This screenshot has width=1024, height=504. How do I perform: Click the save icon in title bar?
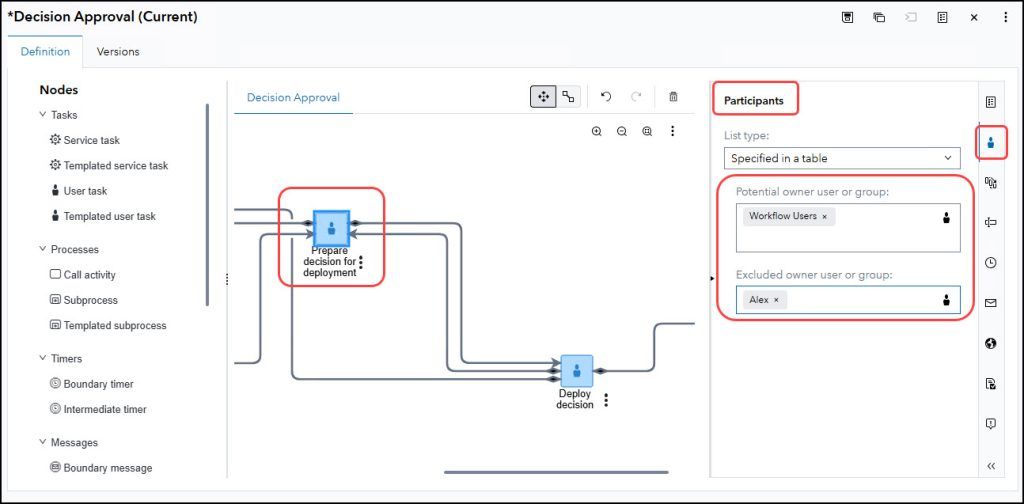click(847, 18)
